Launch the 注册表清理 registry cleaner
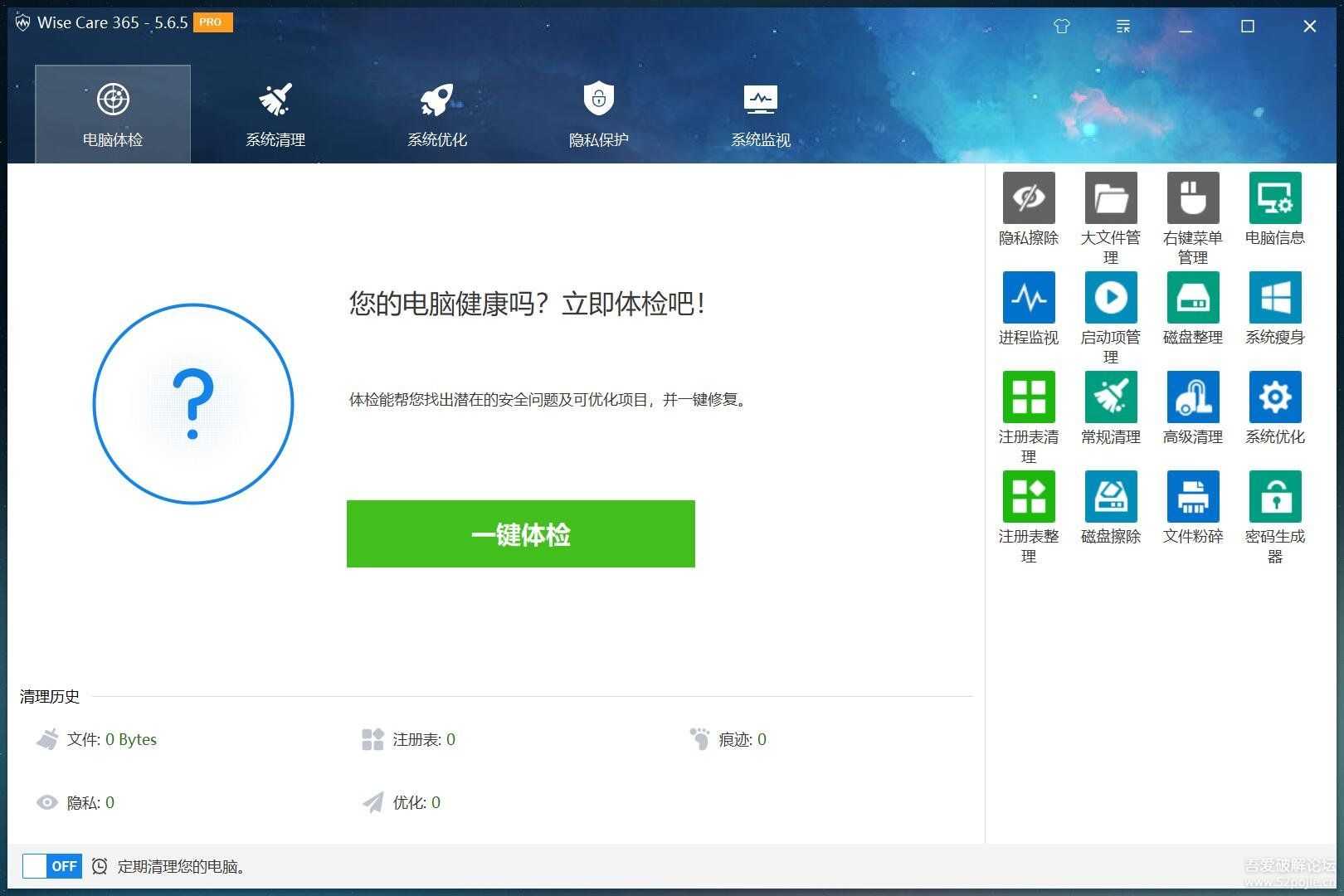 pyautogui.click(x=1028, y=397)
